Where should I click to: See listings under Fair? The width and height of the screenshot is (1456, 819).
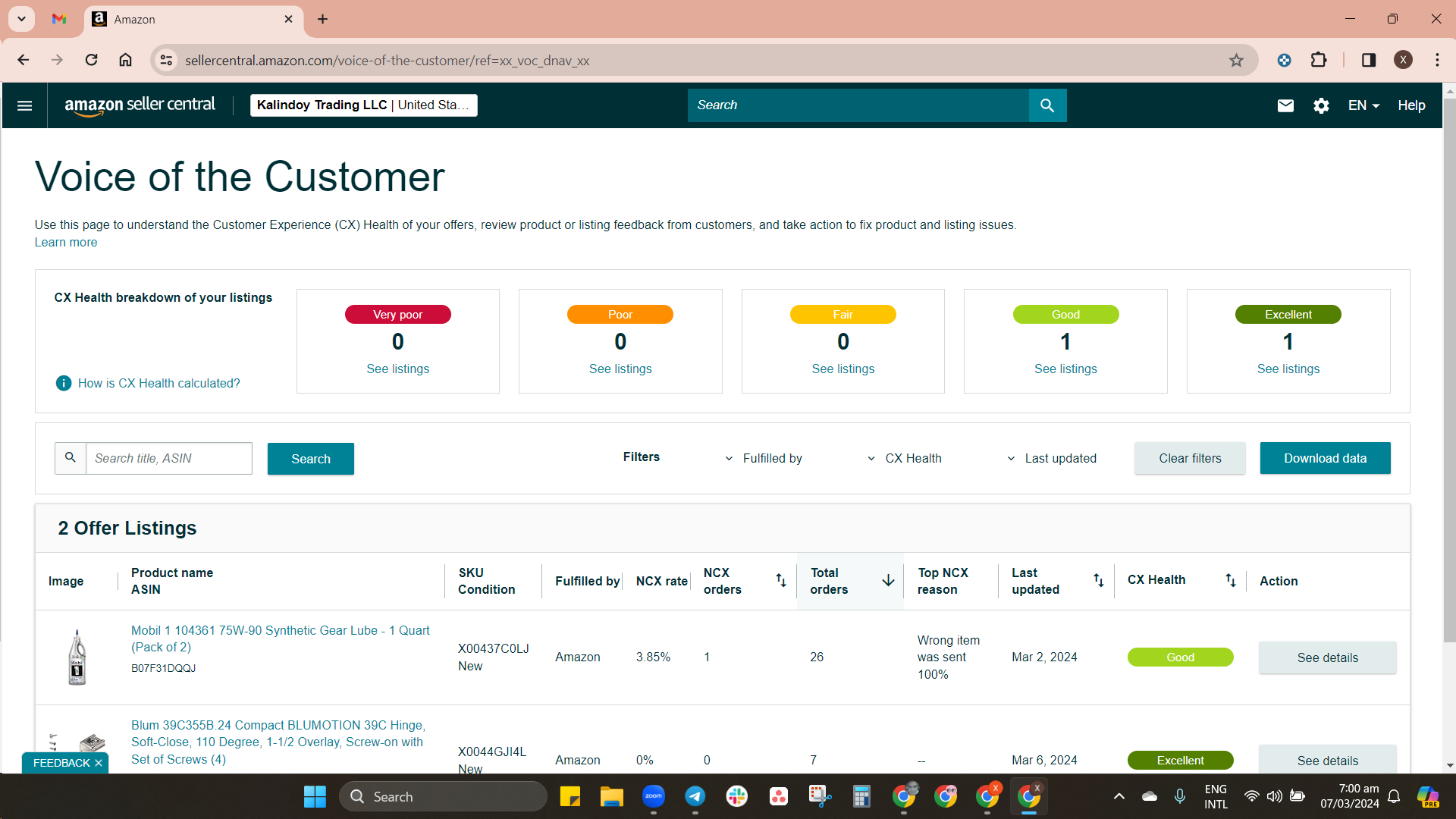pos(843,369)
